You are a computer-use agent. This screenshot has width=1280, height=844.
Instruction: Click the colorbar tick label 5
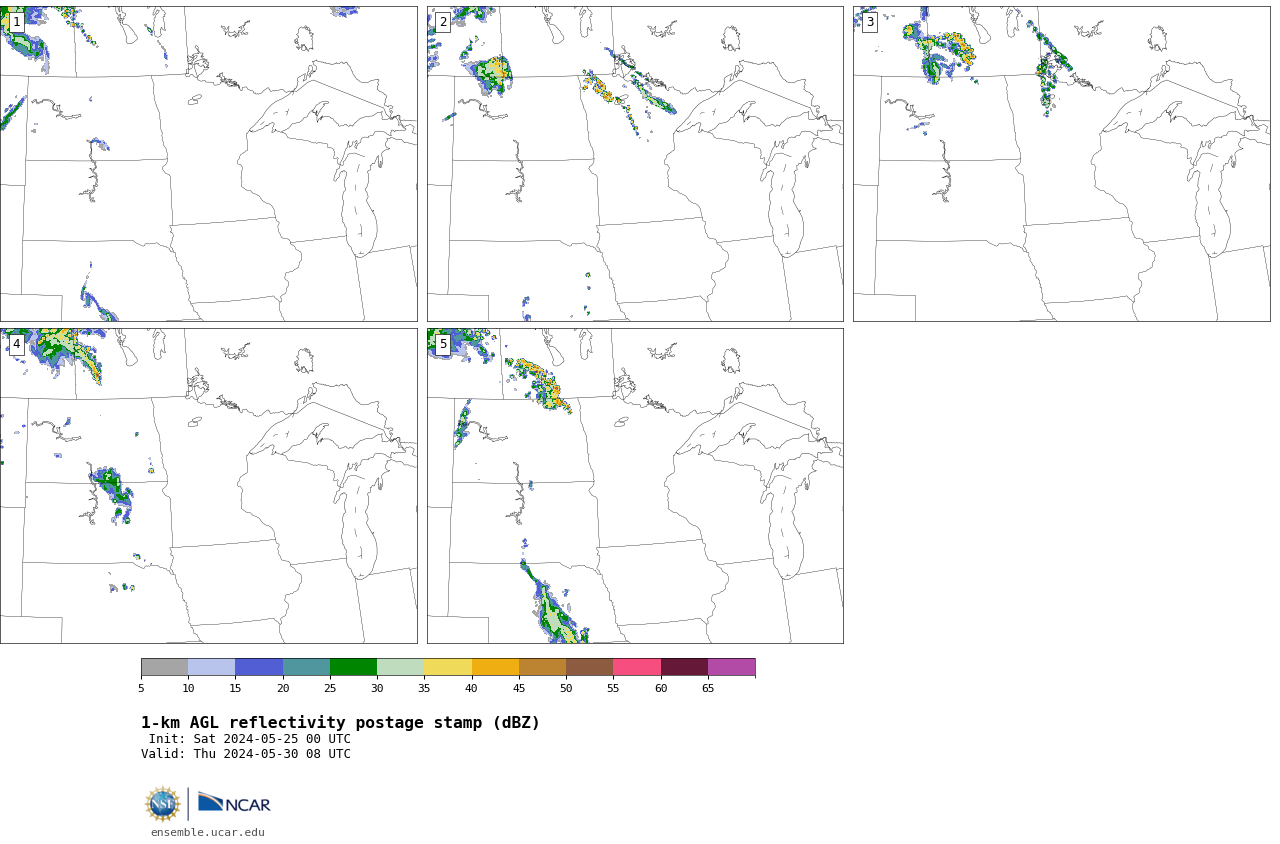pos(141,688)
